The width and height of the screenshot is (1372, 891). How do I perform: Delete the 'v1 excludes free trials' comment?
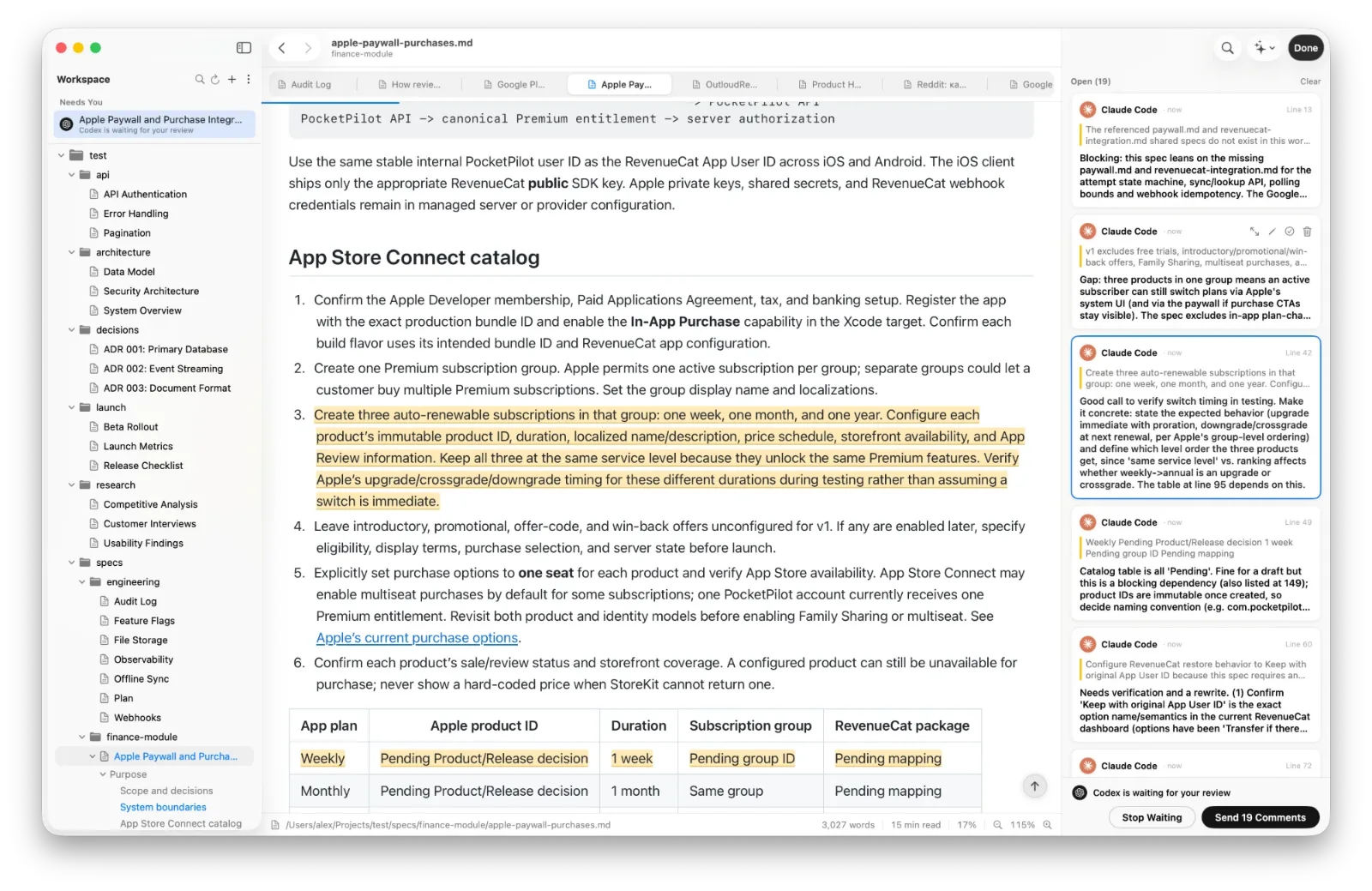[x=1307, y=232]
